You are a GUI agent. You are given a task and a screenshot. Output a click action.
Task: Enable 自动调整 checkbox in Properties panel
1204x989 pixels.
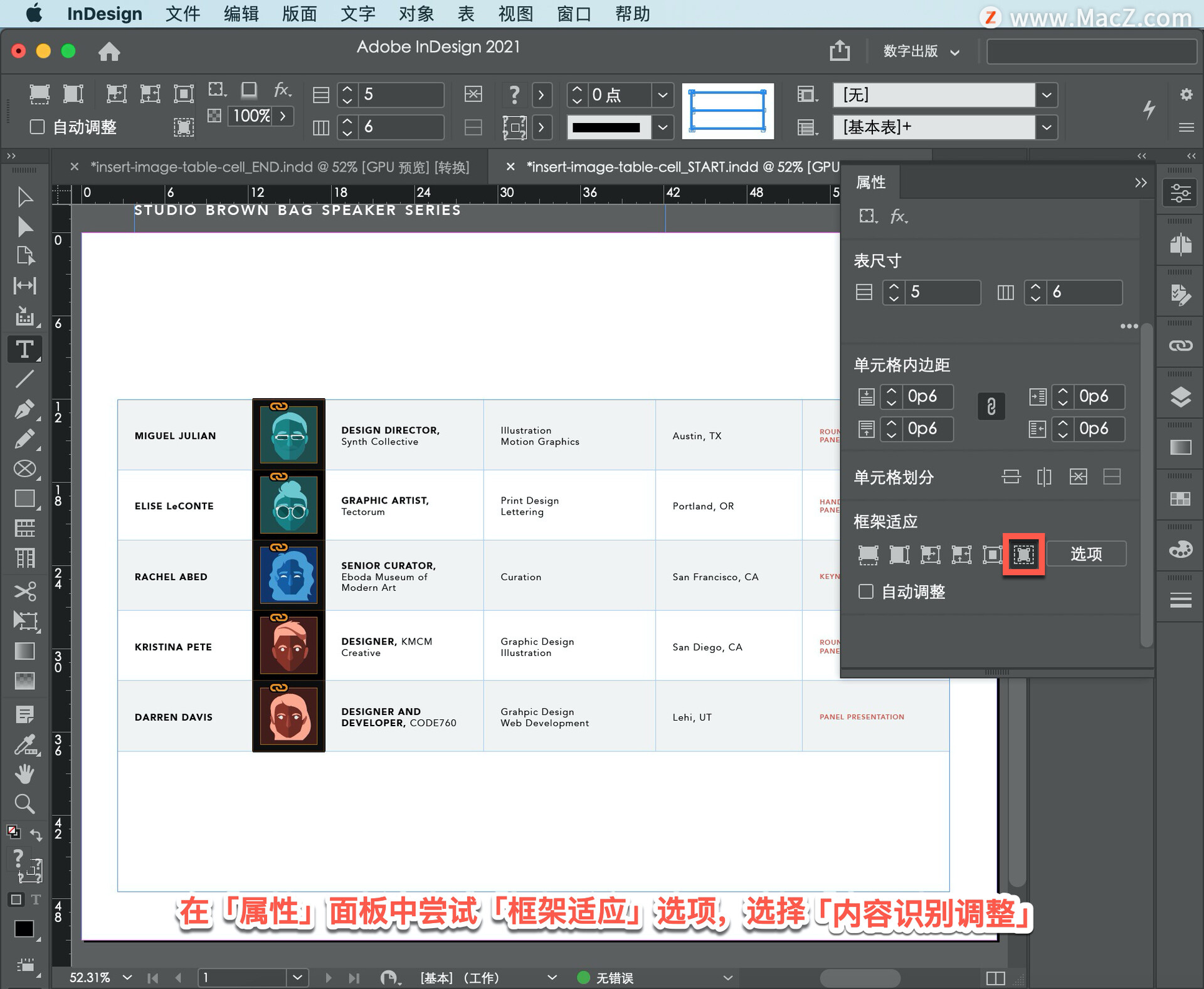coord(865,591)
